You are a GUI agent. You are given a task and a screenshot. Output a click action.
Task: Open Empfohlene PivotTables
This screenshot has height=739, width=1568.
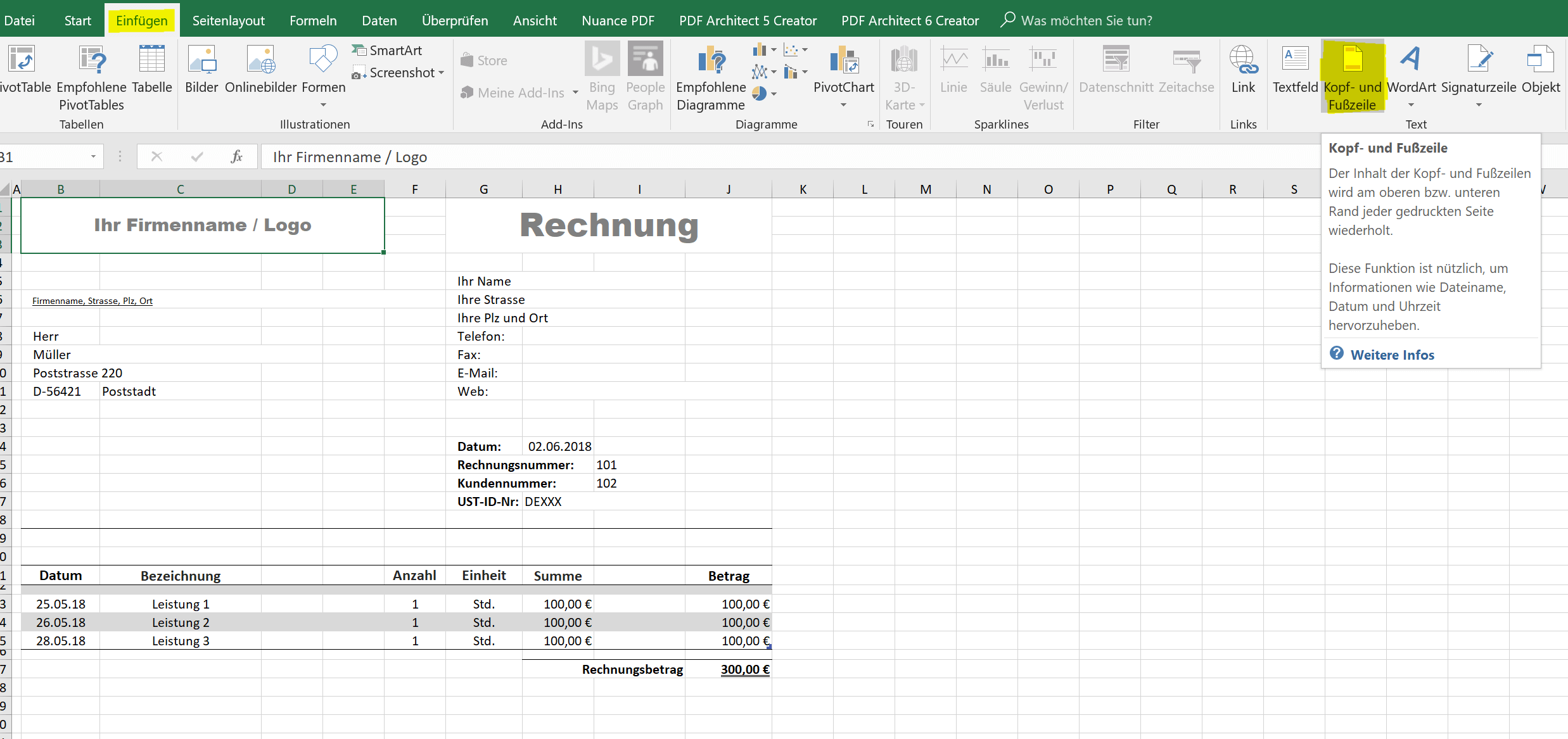click(91, 78)
